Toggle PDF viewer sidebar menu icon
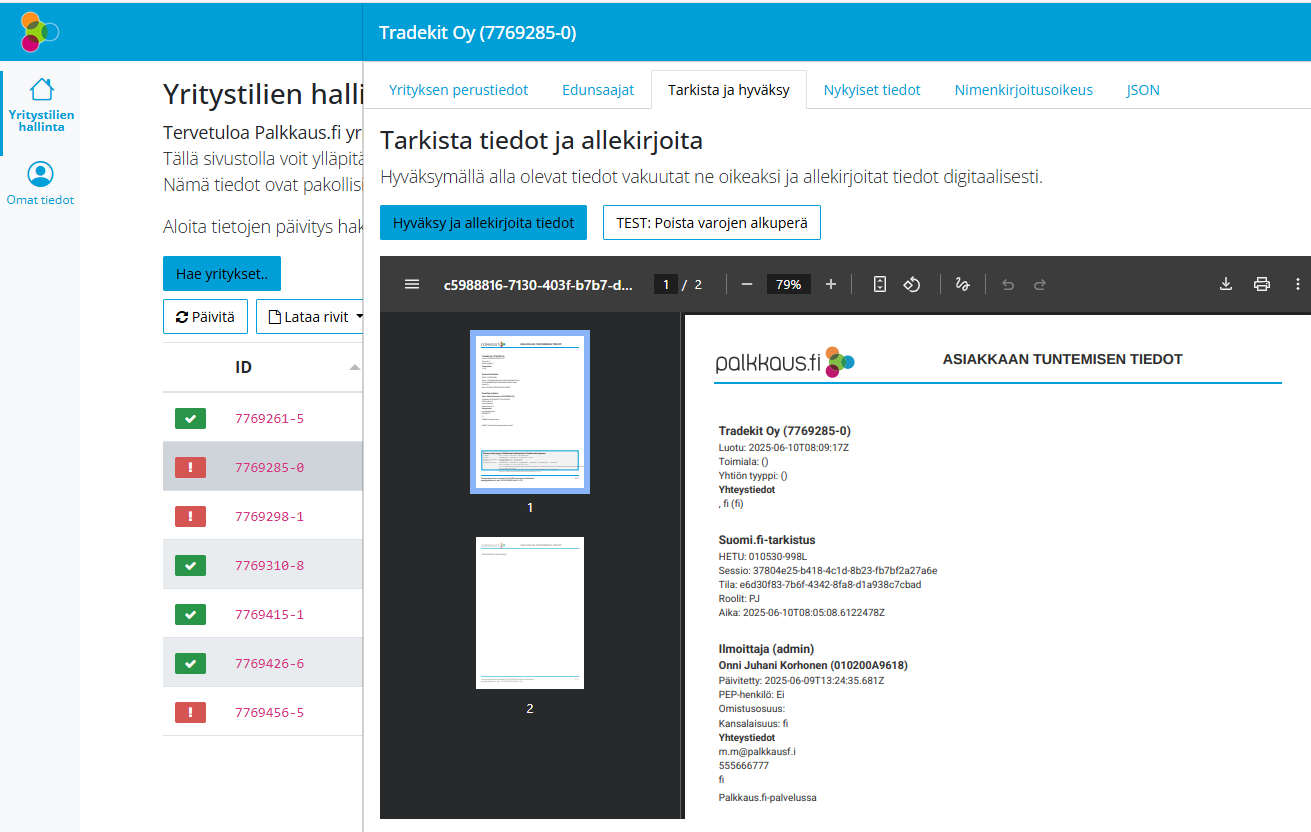The width and height of the screenshot is (1311, 832). click(412, 284)
